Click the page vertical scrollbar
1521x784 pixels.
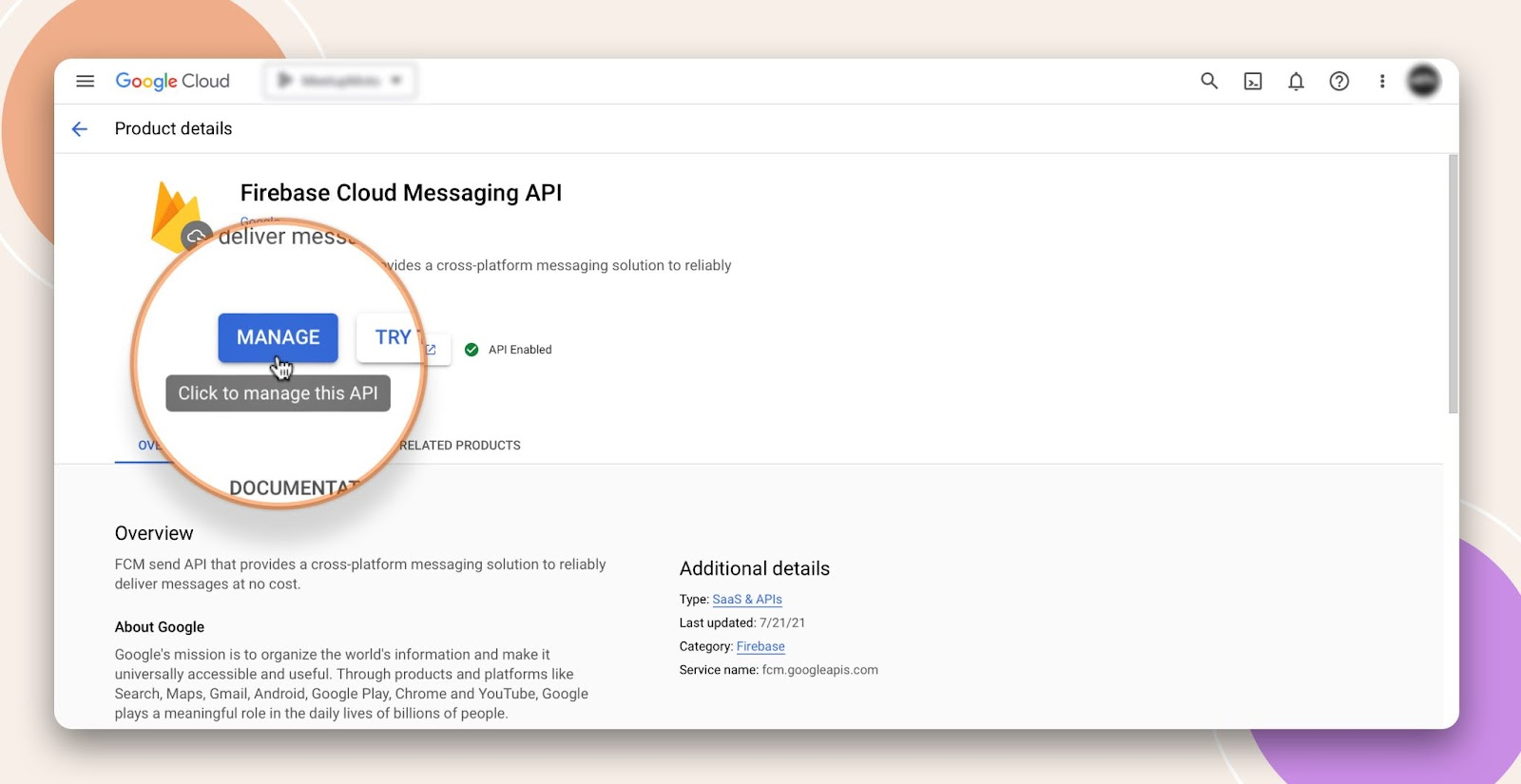click(1453, 285)
